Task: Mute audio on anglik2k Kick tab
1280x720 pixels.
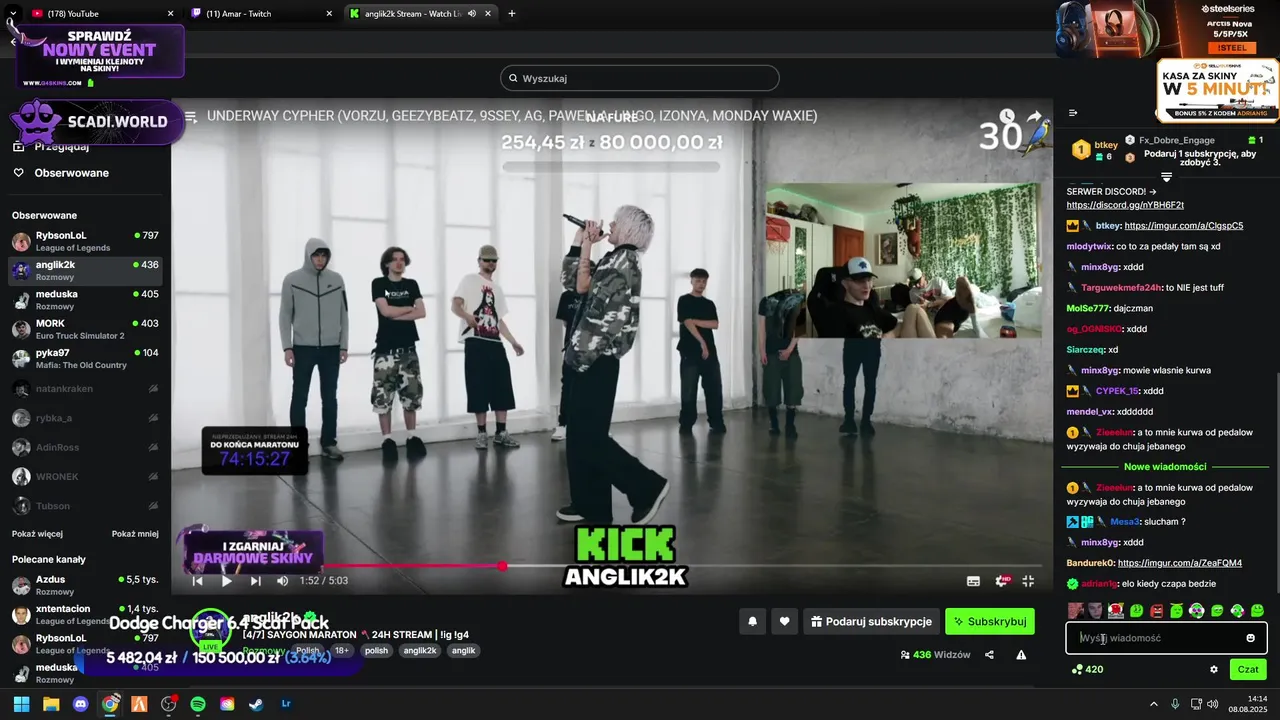Action: pos(472,14)
